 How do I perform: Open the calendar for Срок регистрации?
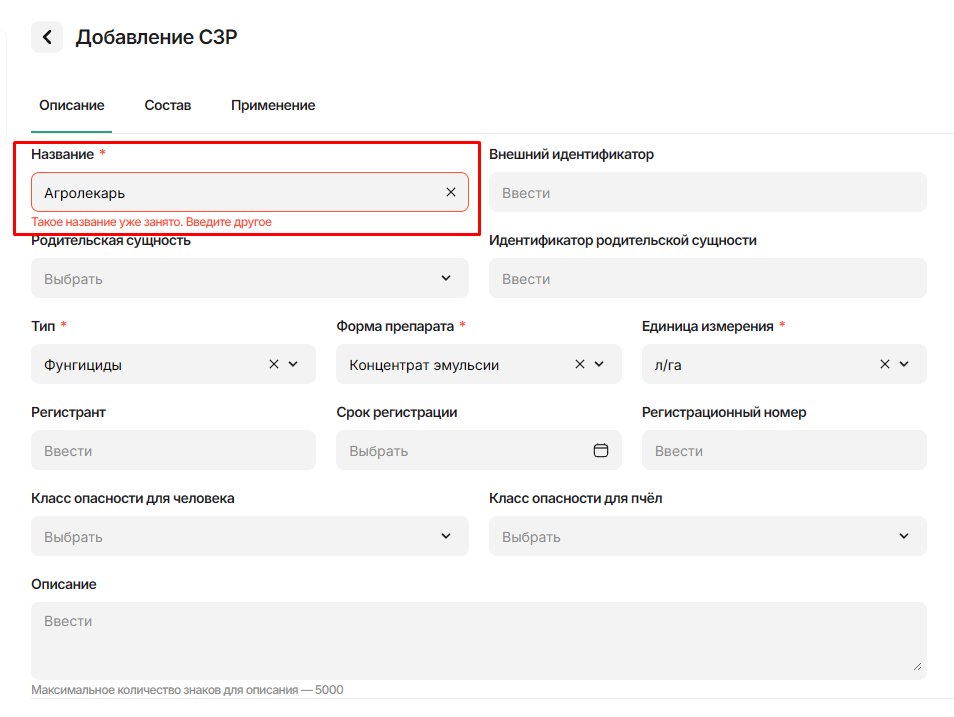[601, 450]
